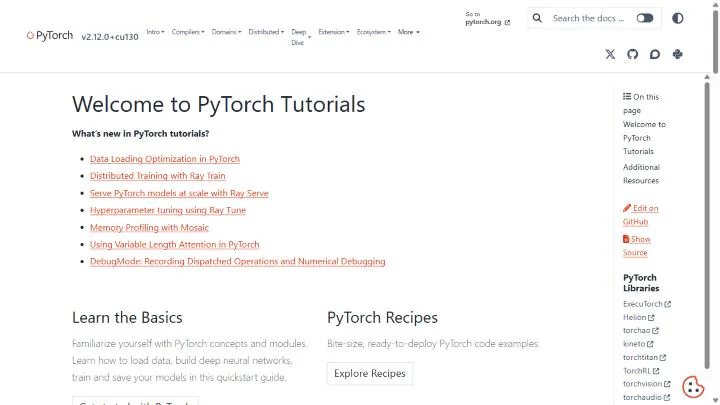Click the search magnifier icon
720x405 pixels.
(x=537, y=18)
